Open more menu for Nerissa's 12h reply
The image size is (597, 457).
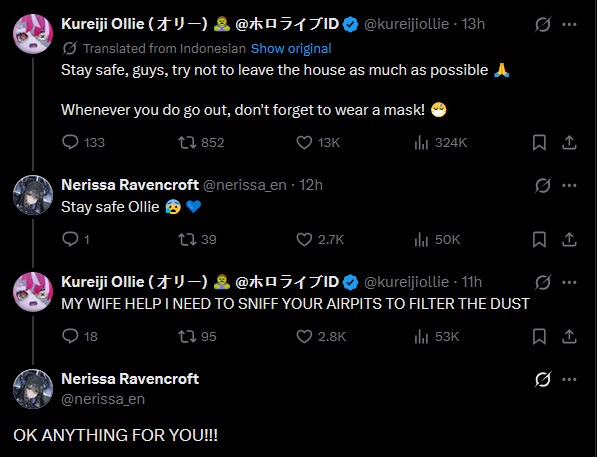tap(569, 185)
